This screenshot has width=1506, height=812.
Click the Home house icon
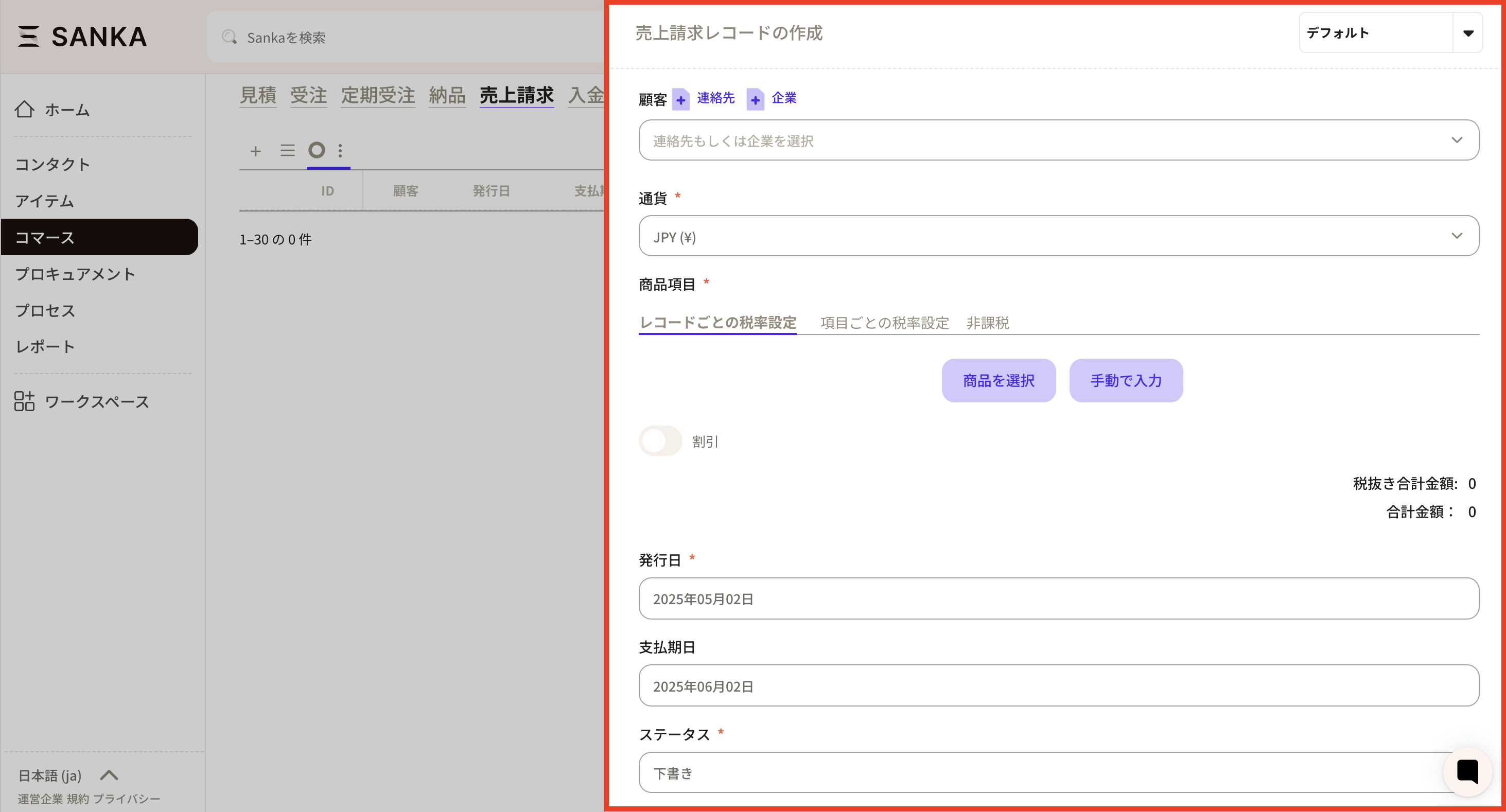24,109
